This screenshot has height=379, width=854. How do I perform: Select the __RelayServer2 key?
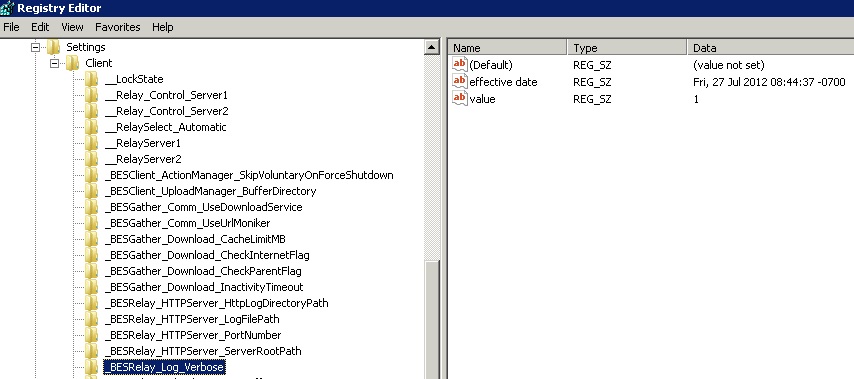pos(142,159)
